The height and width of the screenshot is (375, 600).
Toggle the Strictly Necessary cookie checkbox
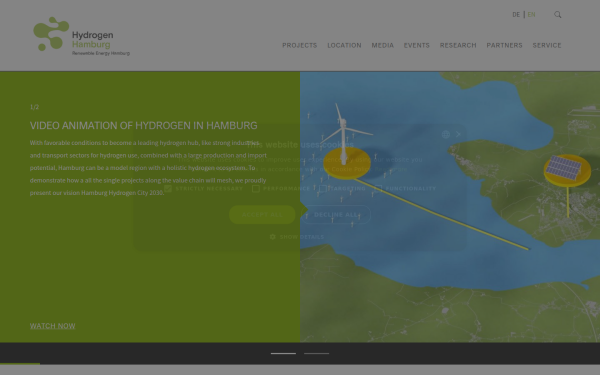point(168,188)
